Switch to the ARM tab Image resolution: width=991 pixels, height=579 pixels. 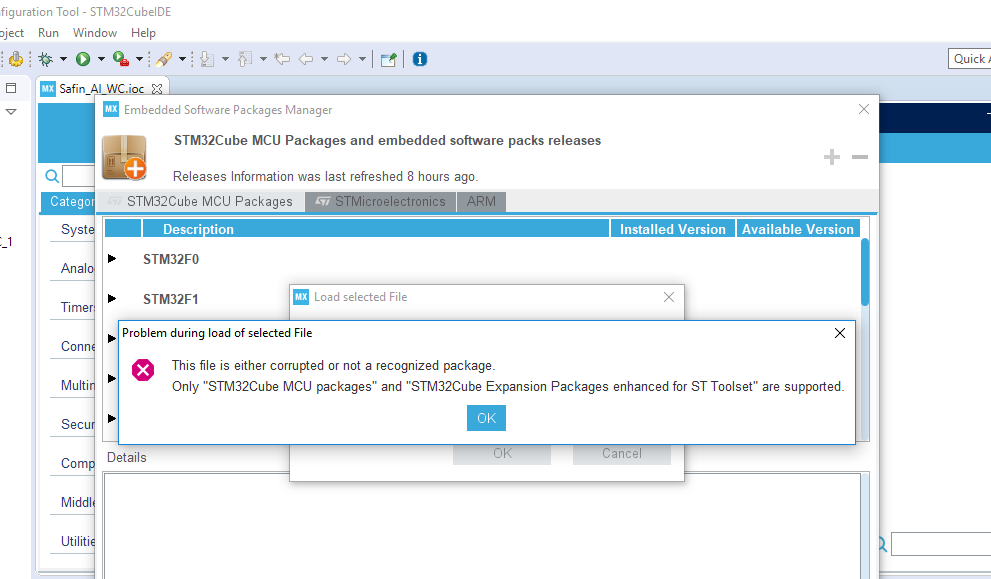point(481,202)
